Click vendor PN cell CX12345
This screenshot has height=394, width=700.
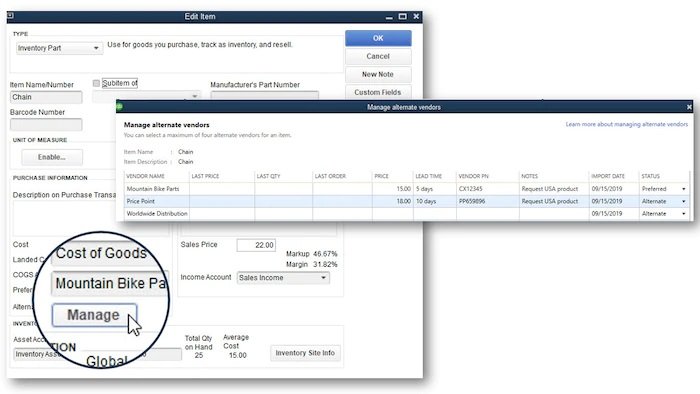tap(488, 189)
